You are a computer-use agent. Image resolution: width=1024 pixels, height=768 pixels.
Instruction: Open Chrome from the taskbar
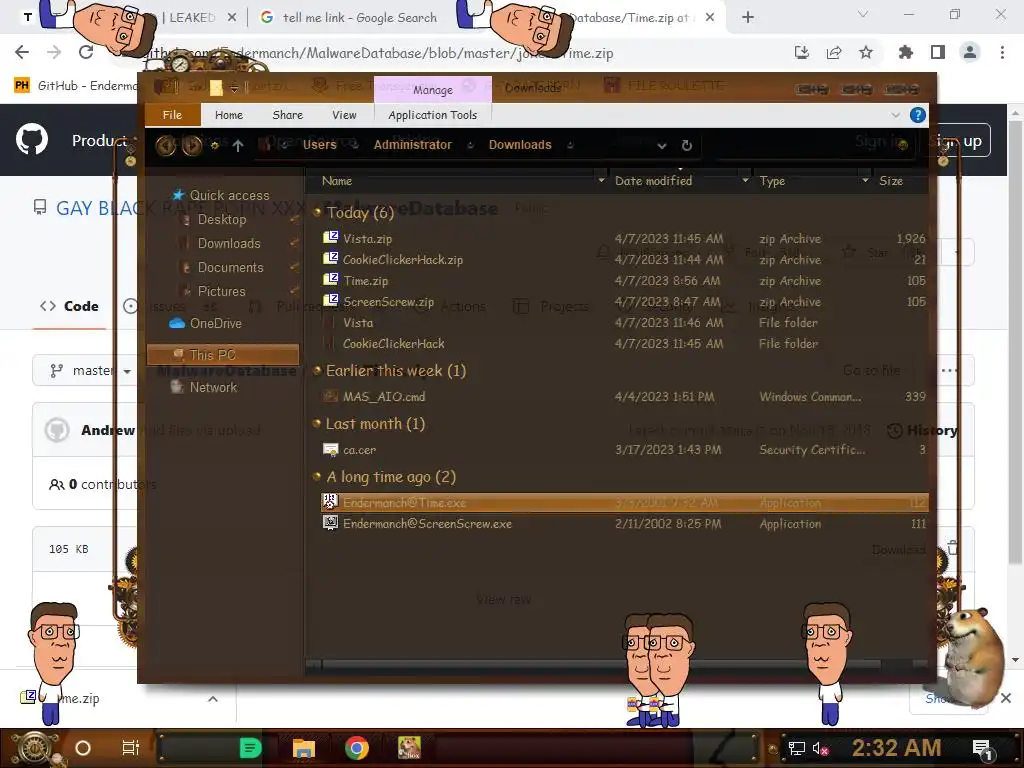coord(357,748)
